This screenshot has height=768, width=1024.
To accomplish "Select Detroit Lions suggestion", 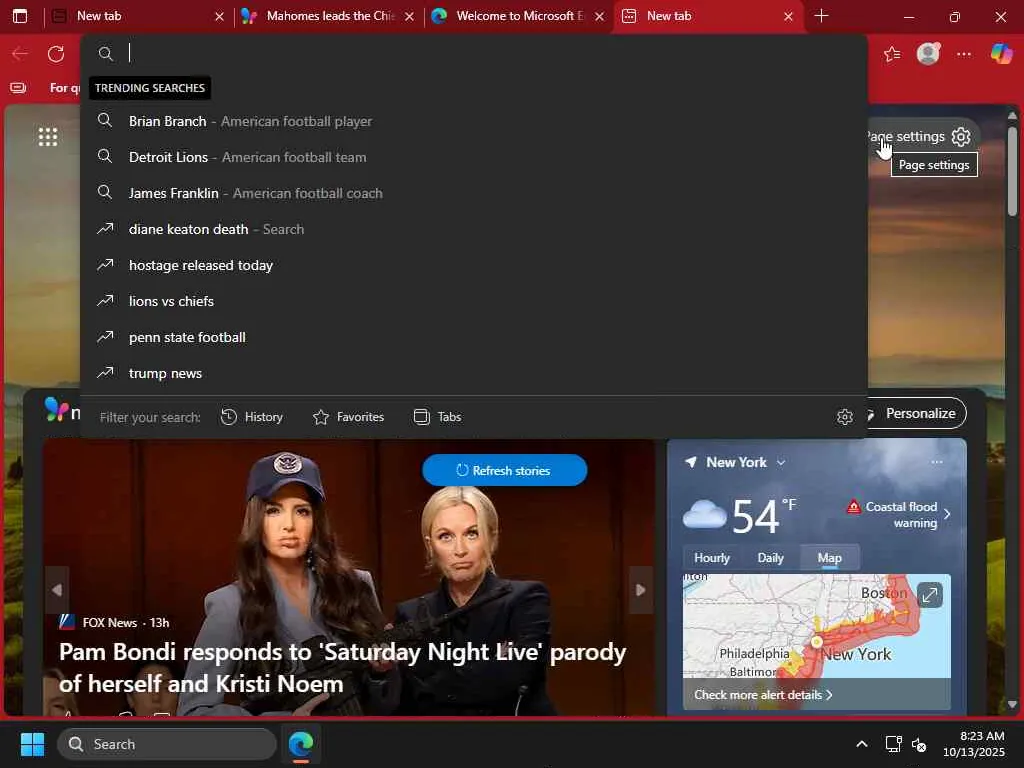I will (474, 157).
